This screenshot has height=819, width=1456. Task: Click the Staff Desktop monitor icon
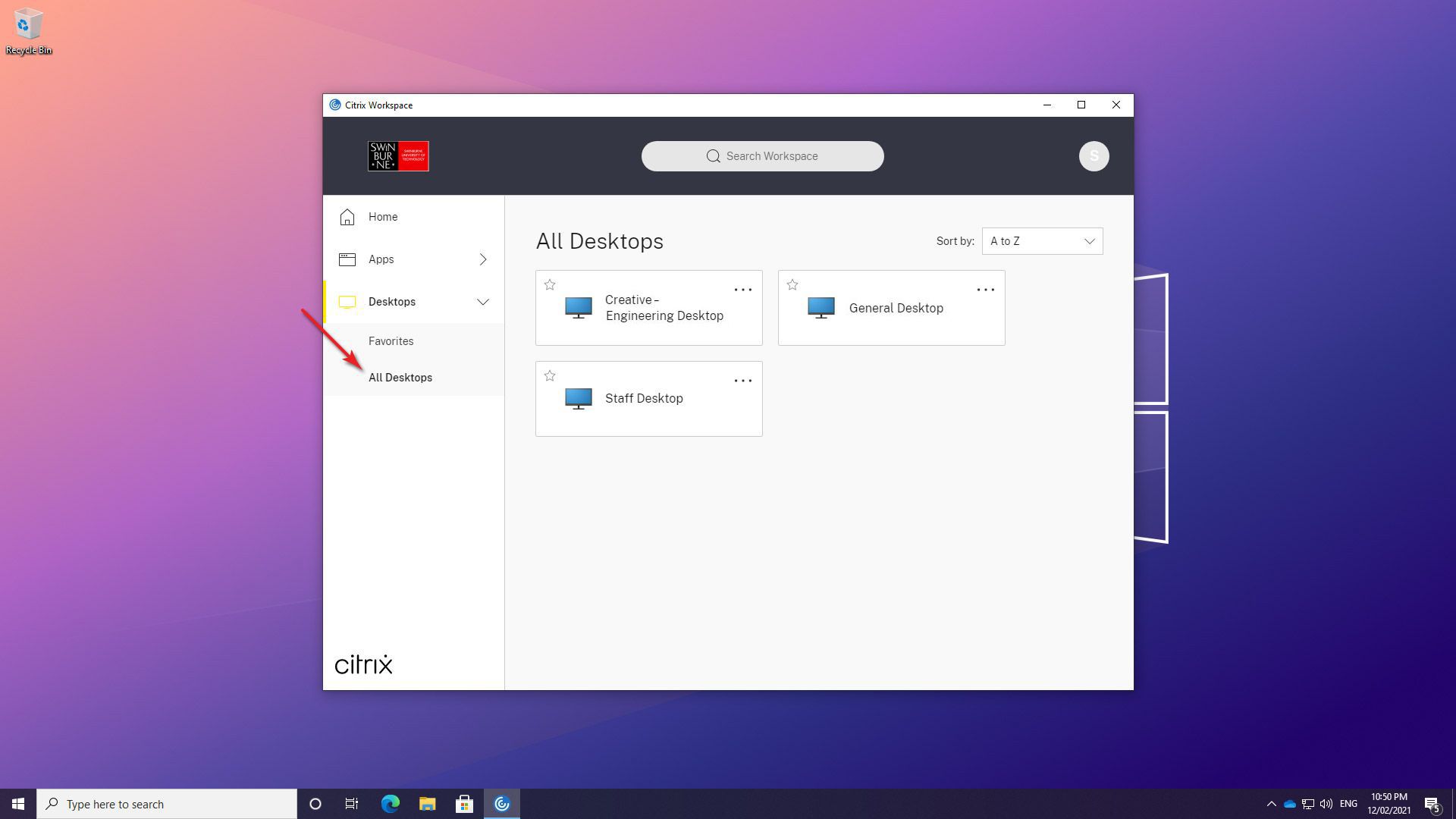click(578, 399)
